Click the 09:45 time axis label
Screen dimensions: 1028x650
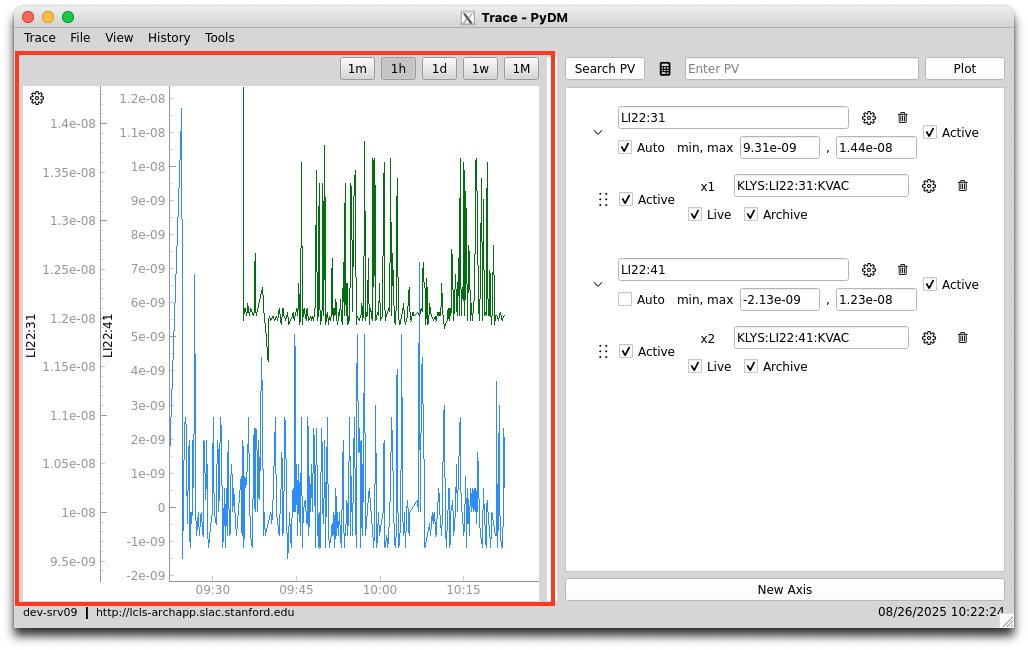(296, 590)
